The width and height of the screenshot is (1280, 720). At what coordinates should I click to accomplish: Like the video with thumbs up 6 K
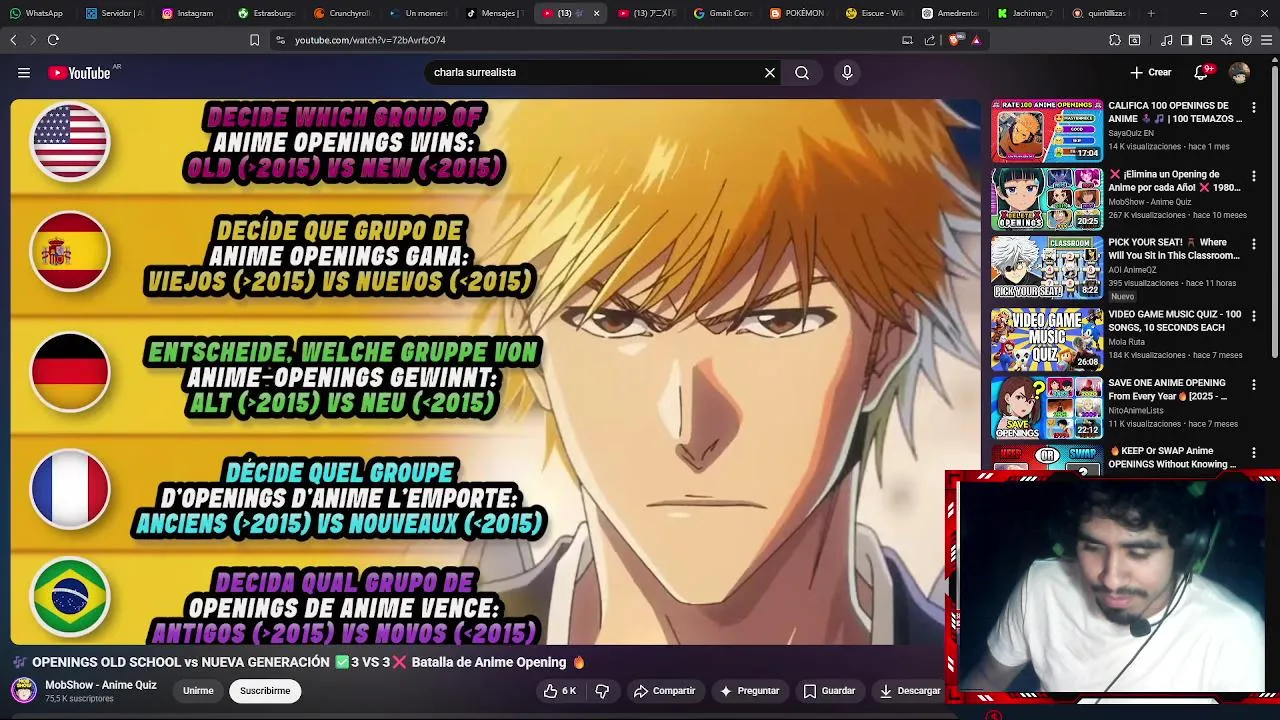click(x=560, y=691)
